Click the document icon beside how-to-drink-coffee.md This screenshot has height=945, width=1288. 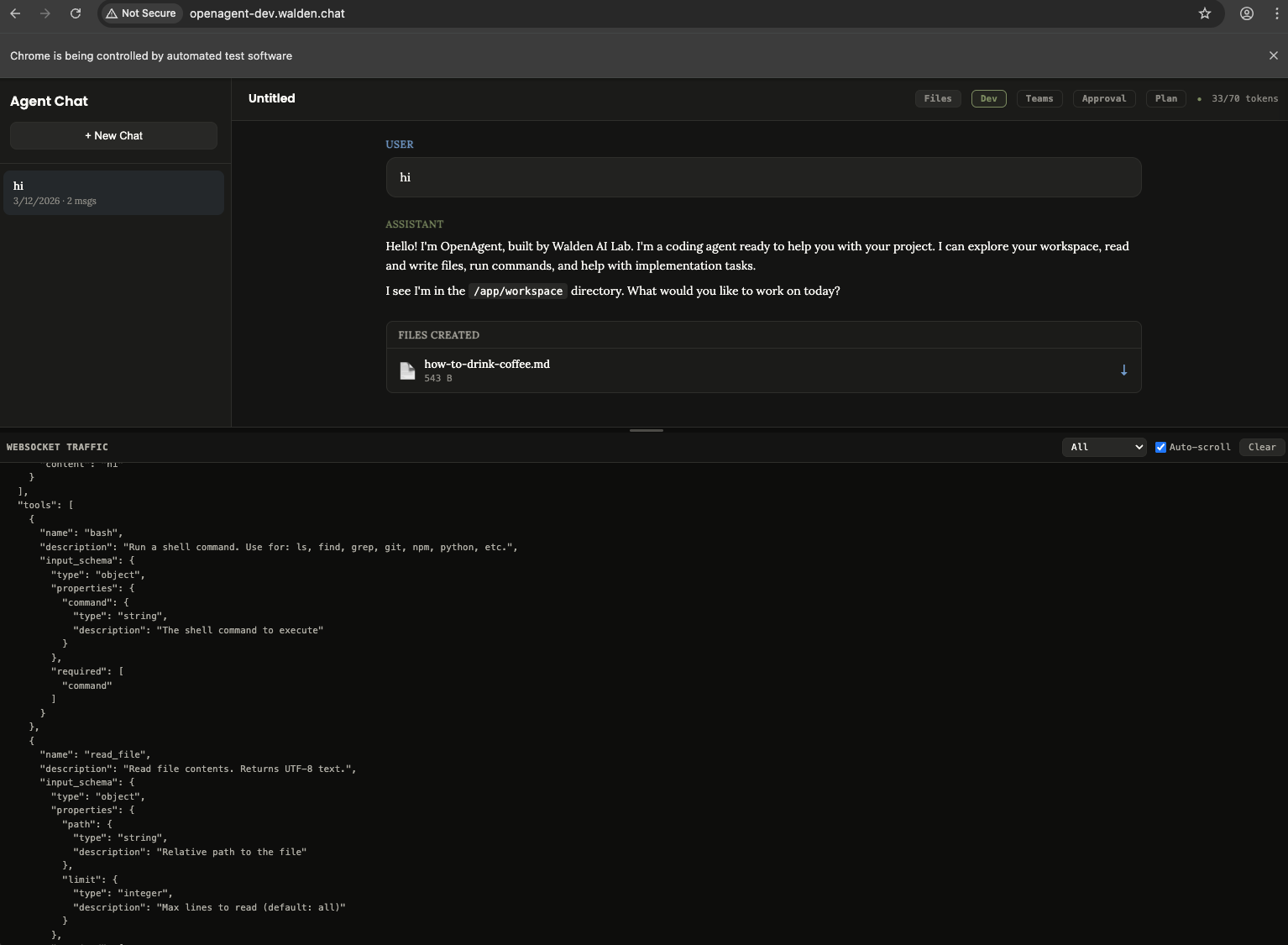coord(407,370)
